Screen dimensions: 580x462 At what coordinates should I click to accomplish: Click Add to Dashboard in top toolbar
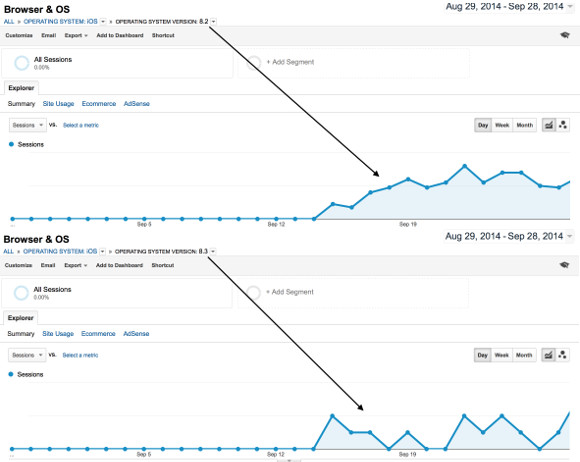tap(120, 36)
